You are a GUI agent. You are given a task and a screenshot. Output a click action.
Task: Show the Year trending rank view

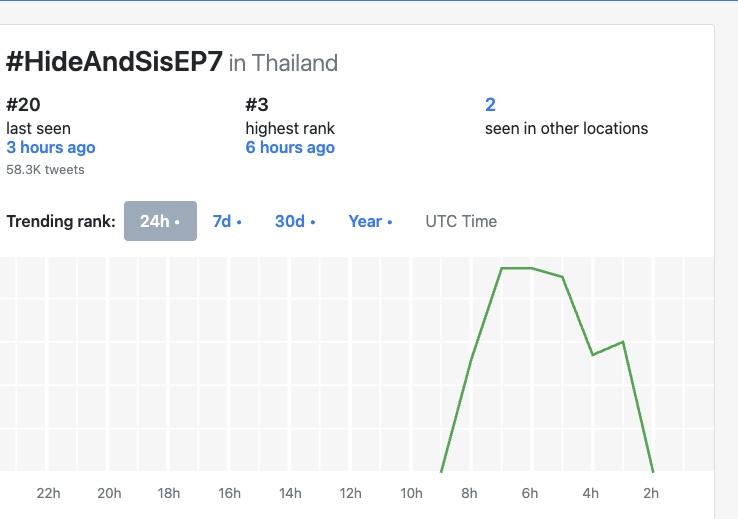pos(370,221)
